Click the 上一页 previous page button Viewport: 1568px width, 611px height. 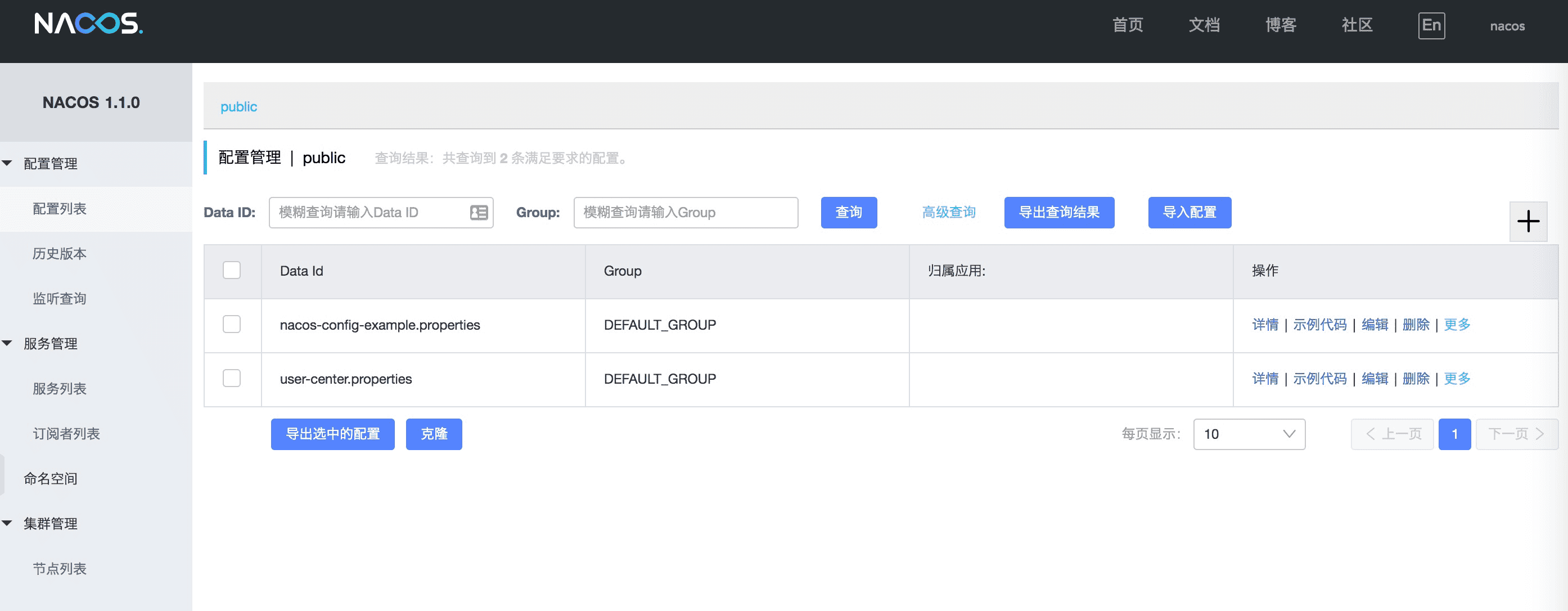1392,434
